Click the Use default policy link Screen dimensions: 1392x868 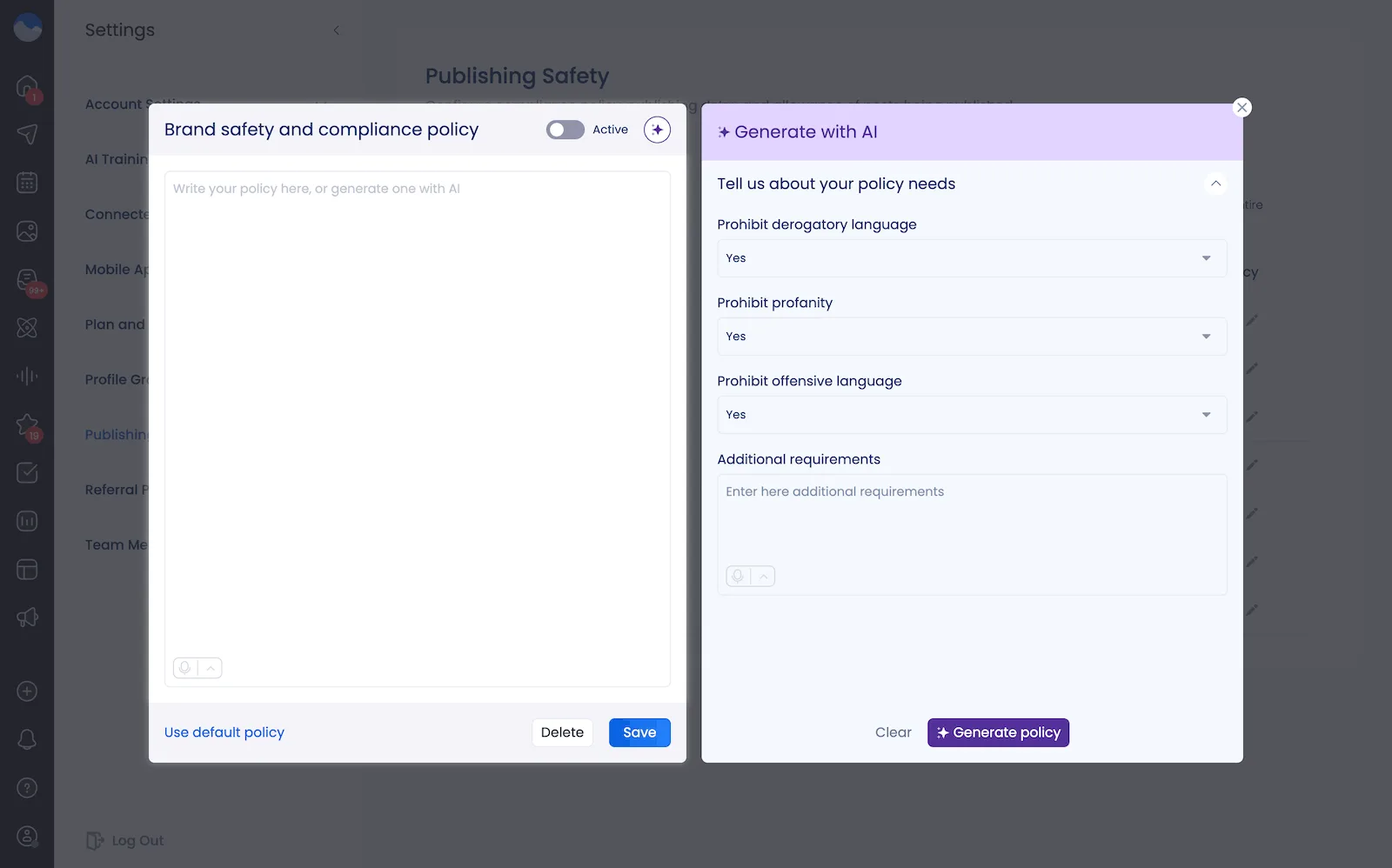[224, 732]
